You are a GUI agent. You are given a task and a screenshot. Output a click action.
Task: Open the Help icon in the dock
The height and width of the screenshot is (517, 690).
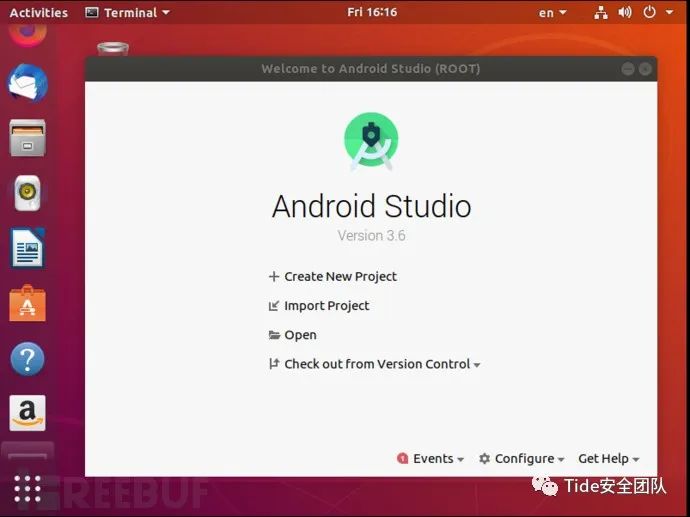coord(27,359)
